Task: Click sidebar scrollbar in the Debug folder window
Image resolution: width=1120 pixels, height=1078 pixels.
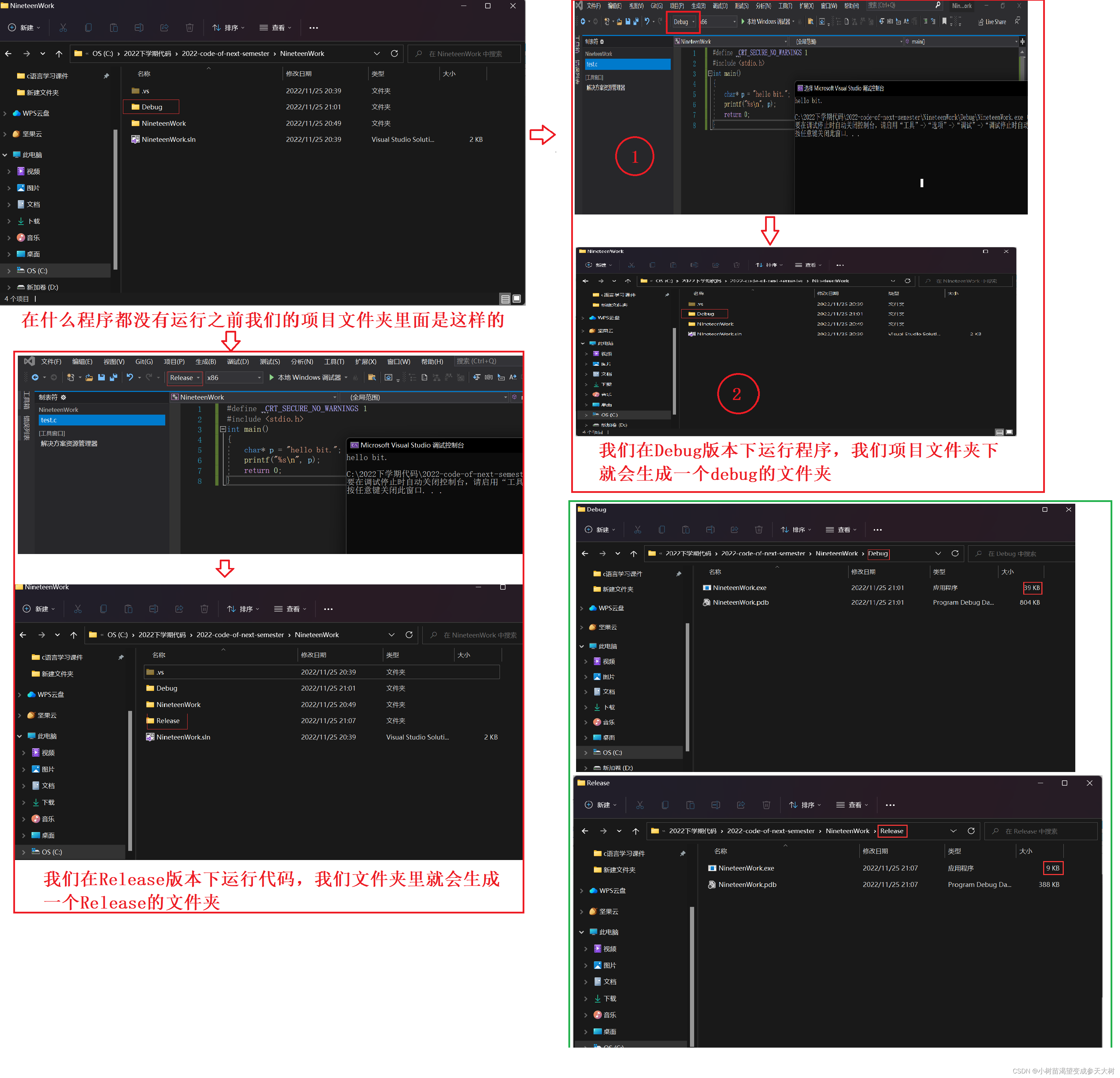Action: click(x=687, y=687)
